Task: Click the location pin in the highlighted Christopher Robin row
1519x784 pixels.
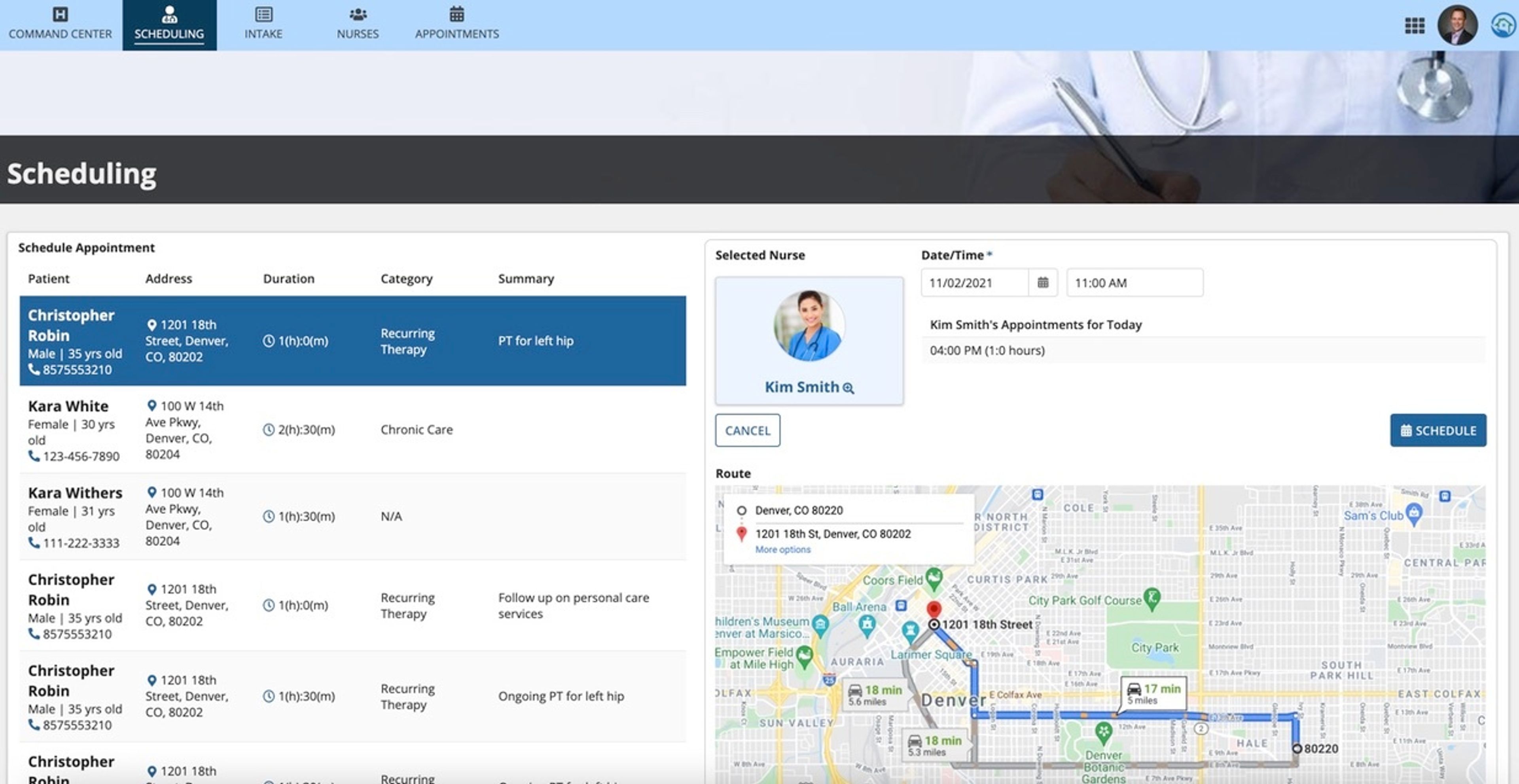Action: point(152,325)
